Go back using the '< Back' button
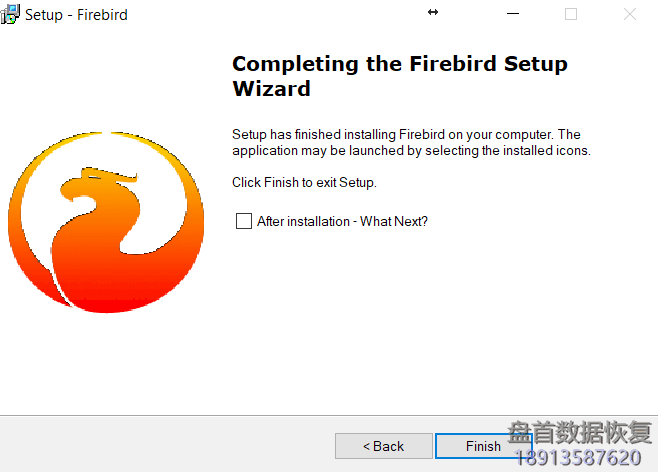Viewport: 658px width, 472px height. pos(384,446)
